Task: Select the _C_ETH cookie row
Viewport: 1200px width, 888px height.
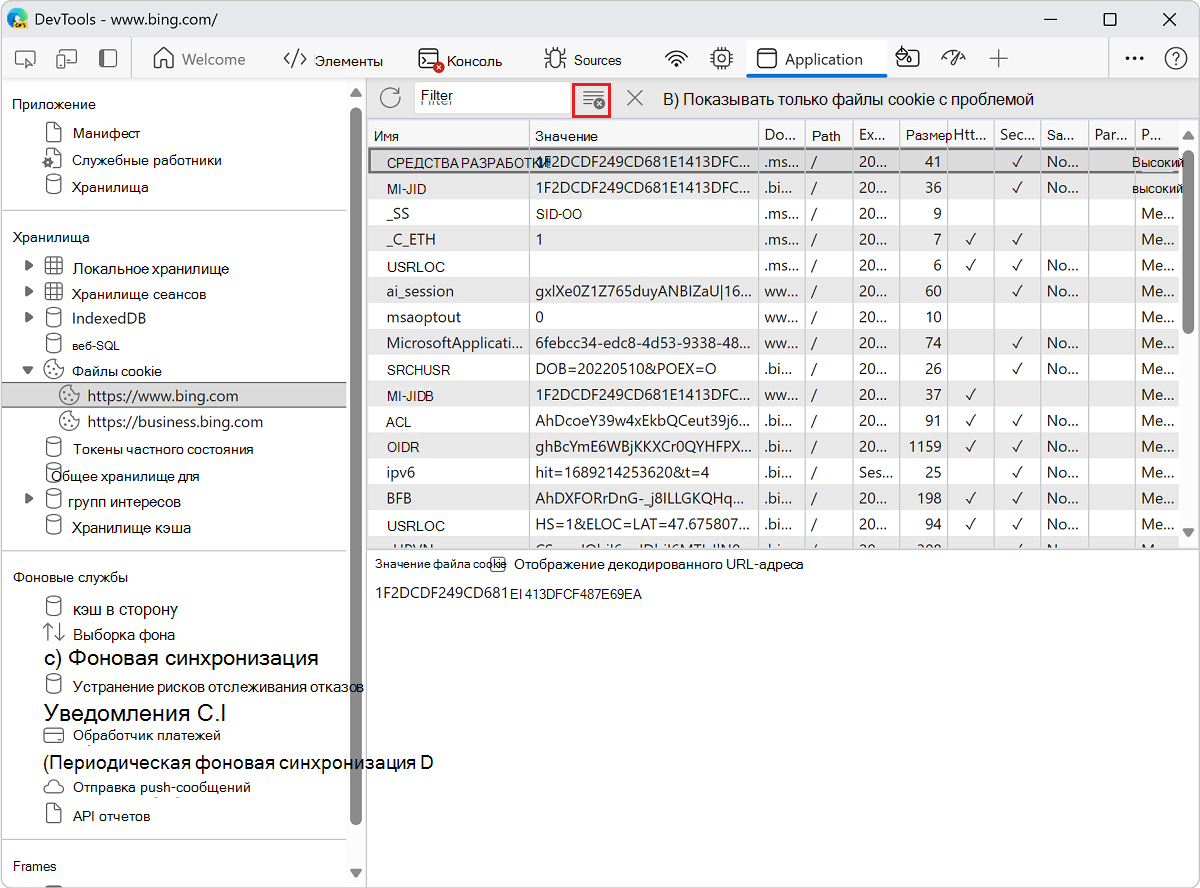Action: 774,239
